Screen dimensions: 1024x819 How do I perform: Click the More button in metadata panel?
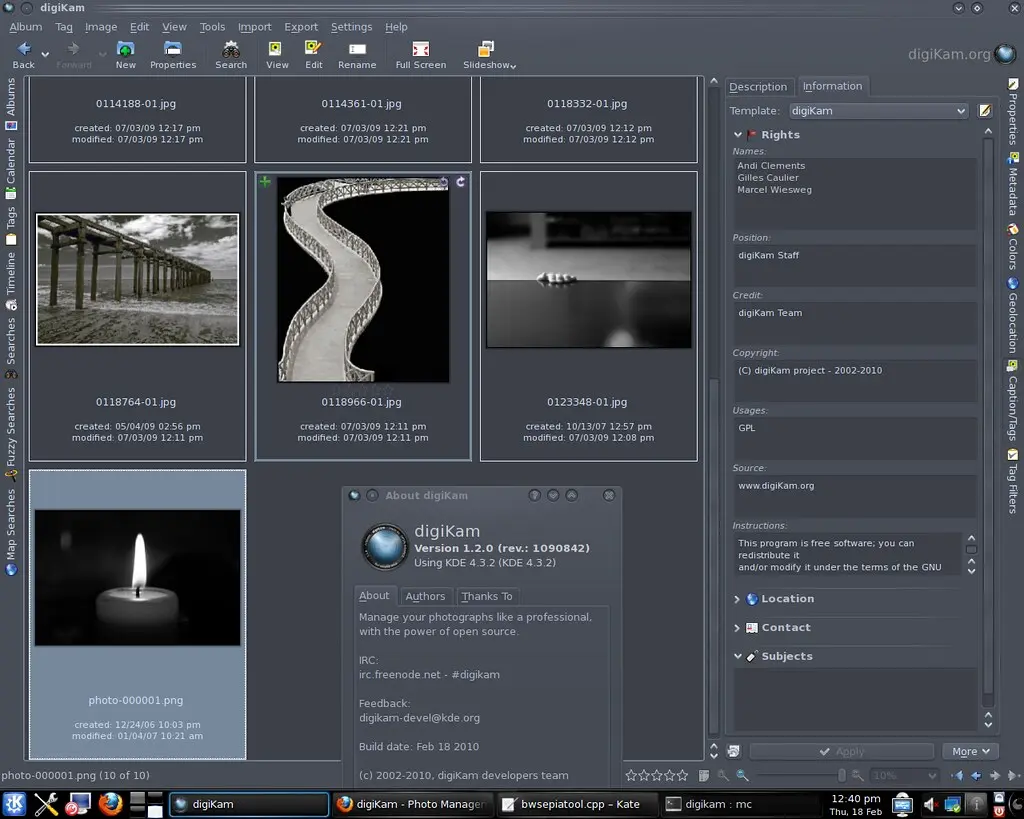(970, 751)
